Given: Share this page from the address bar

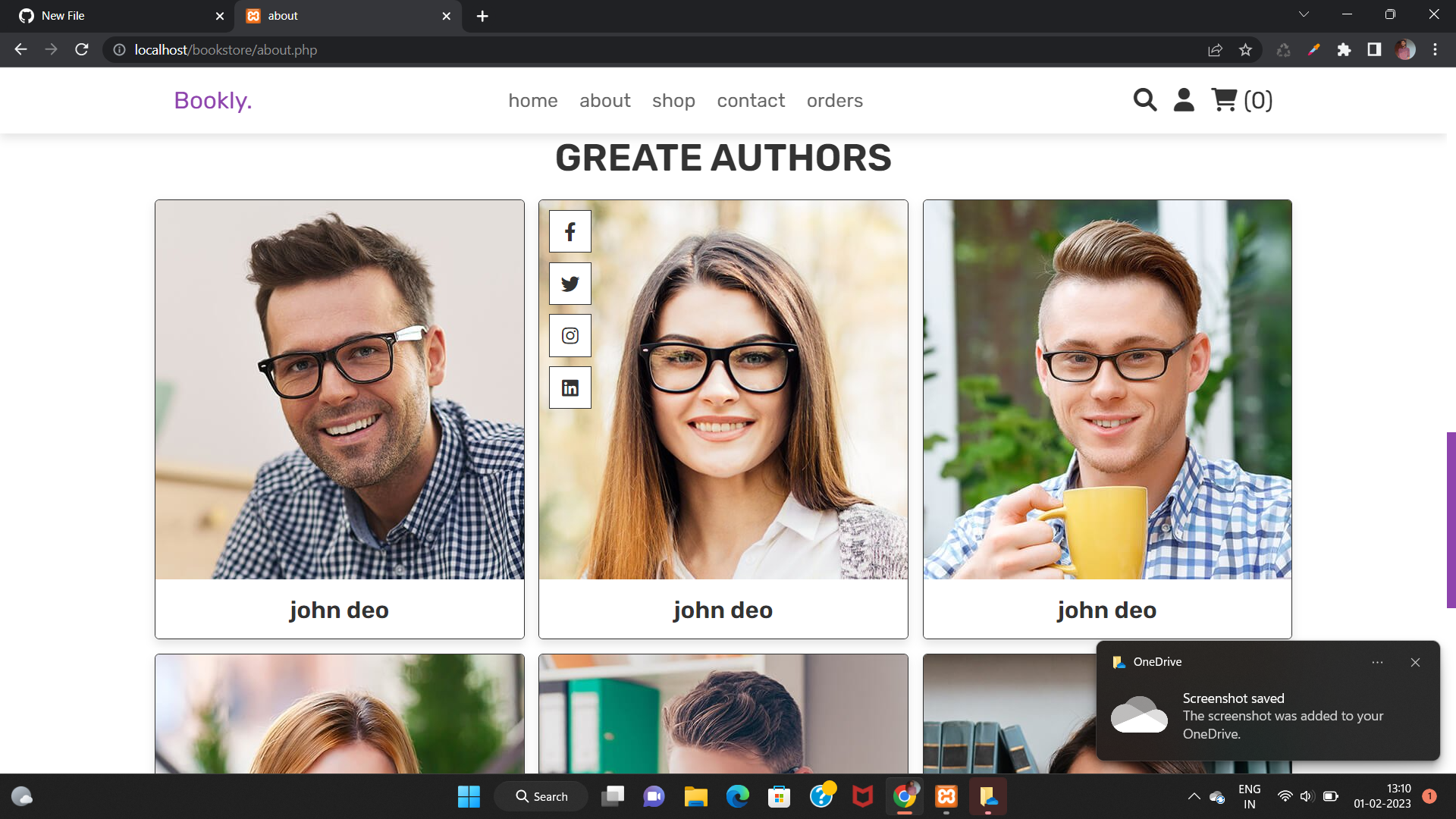Looking at the screenshot, I should pos(1215,49).
